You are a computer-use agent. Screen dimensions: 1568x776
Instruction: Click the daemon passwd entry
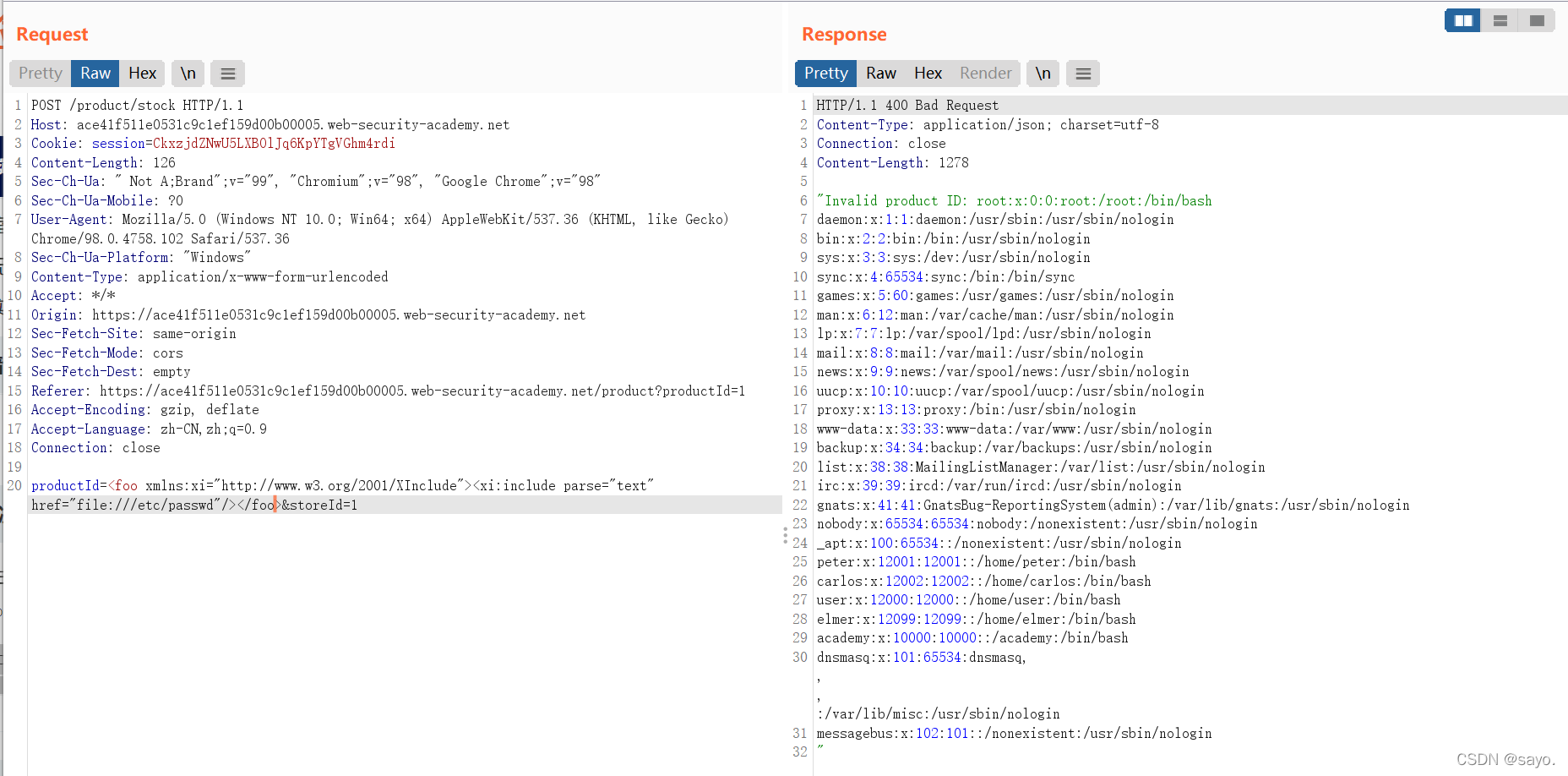coord(995,220)
